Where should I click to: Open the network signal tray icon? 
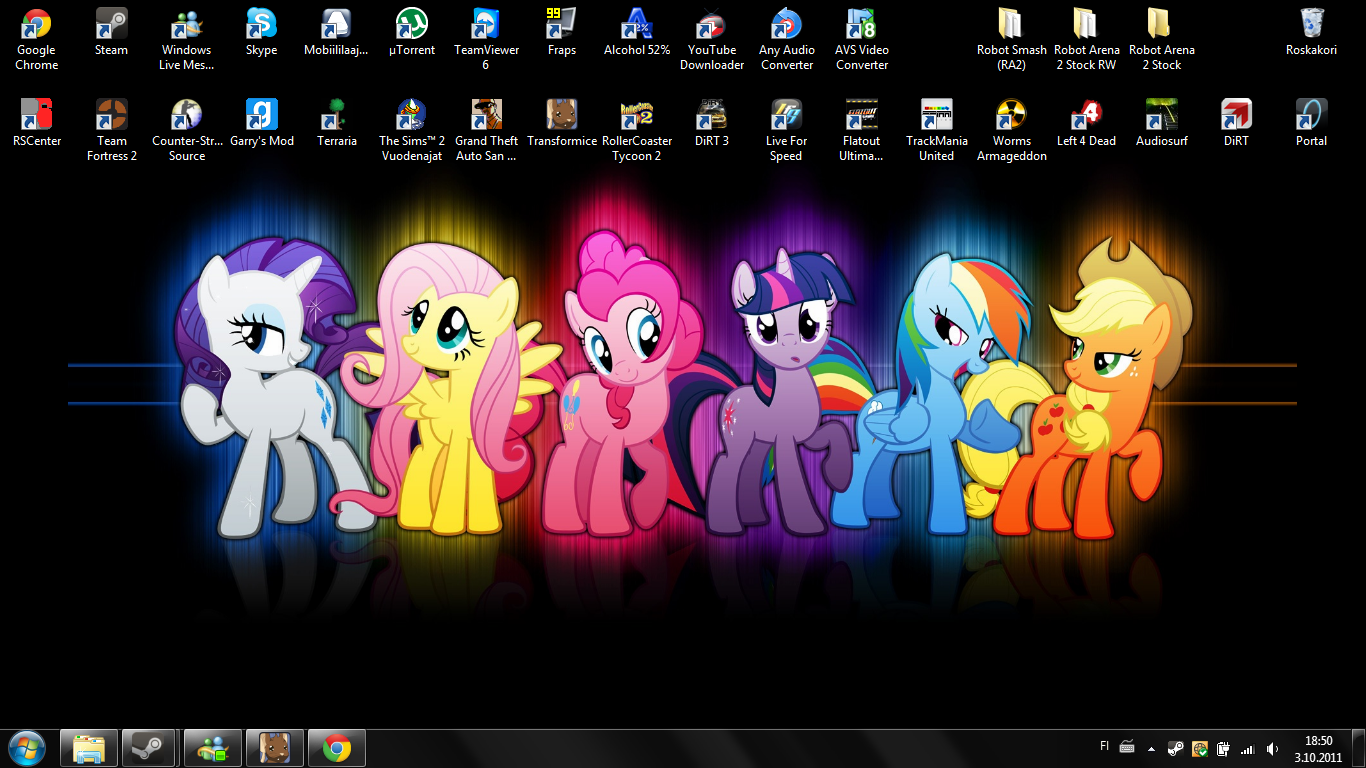click(x=1247, y=748)
